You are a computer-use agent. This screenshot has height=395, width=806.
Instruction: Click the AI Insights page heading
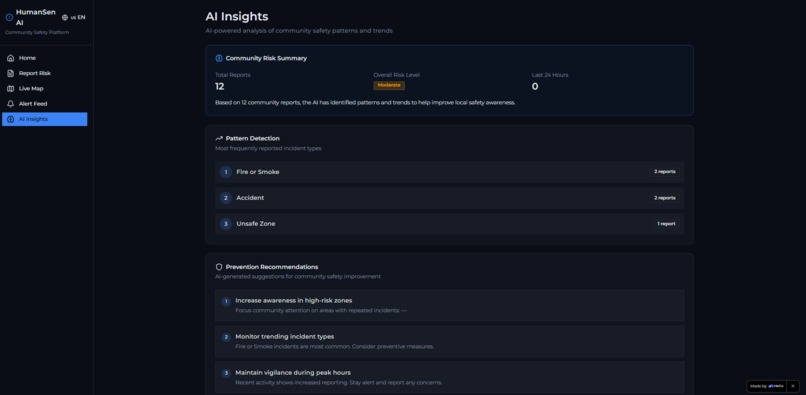tap(236, 16)
